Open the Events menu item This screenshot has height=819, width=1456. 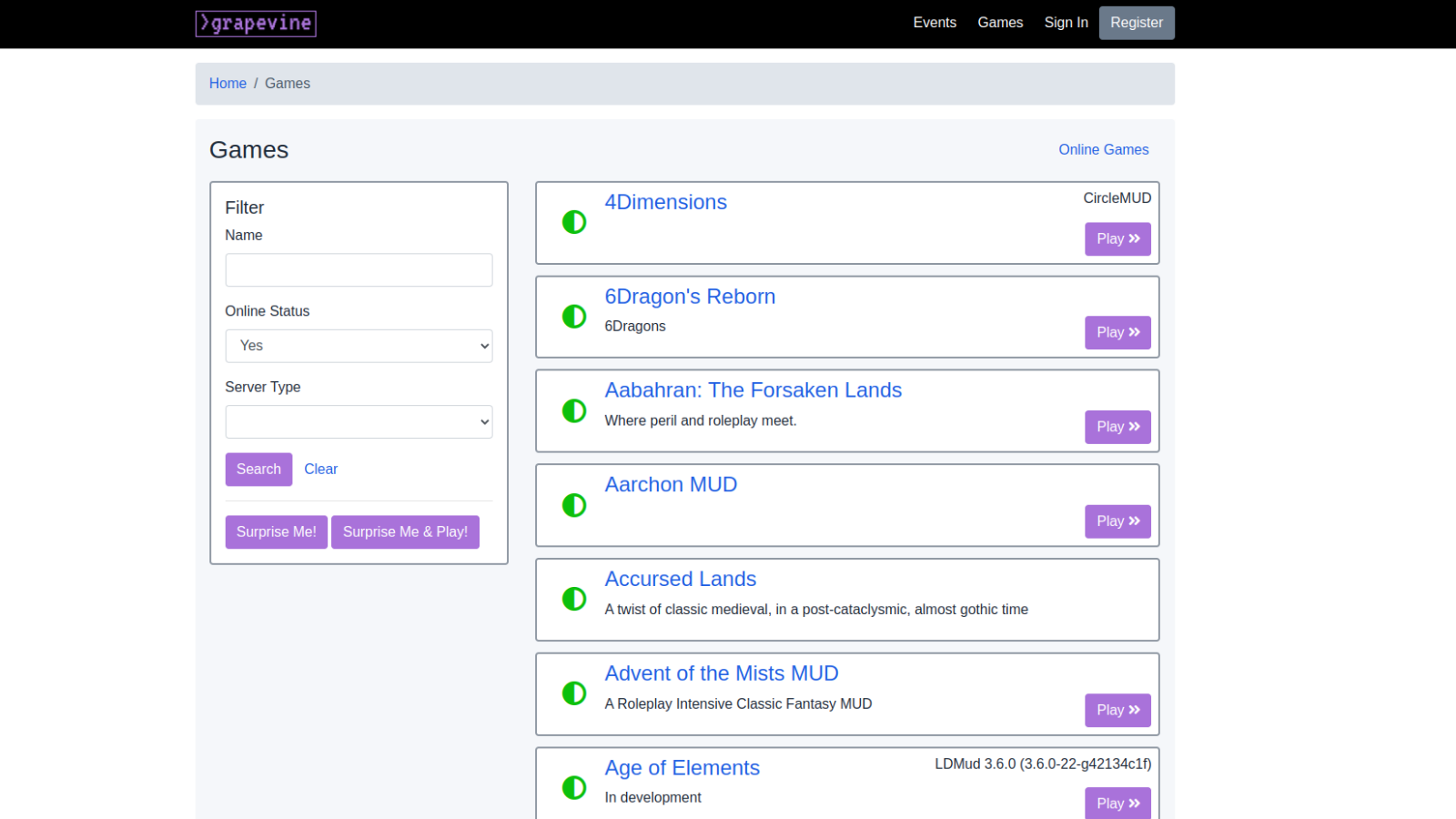[x=935, y=23]
